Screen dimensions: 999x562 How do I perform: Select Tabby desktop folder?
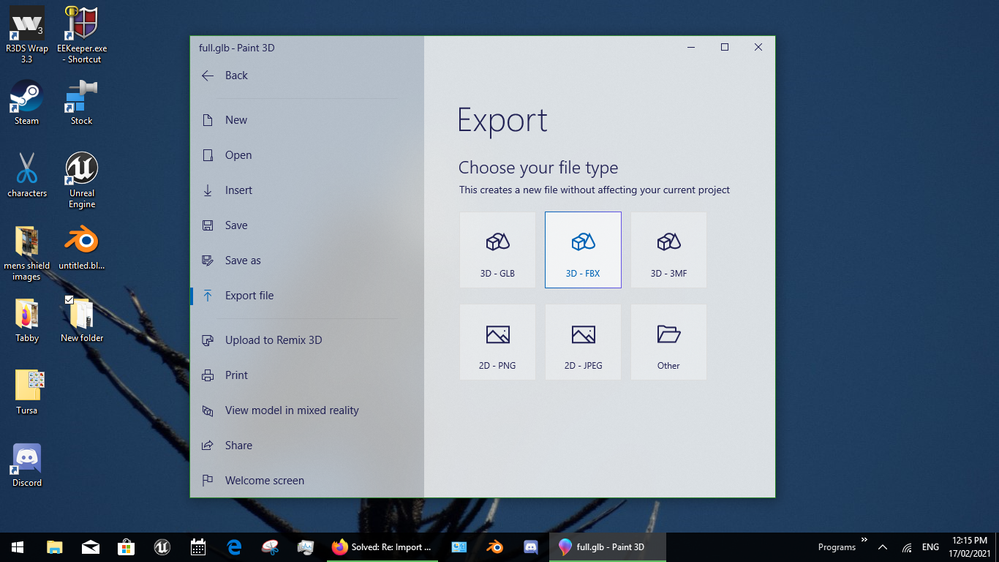(x=27, y=321)
